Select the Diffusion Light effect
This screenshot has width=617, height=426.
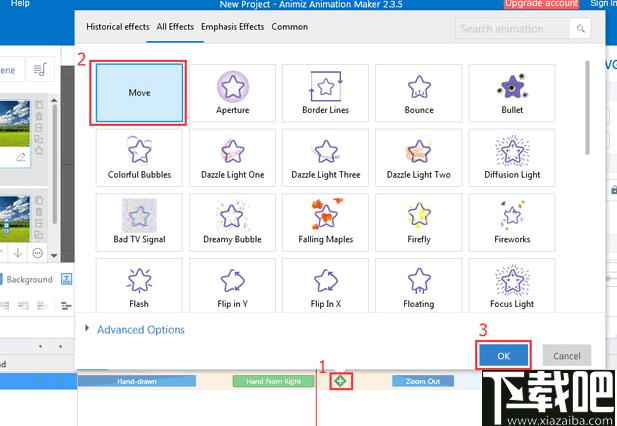tap(512, 158)
